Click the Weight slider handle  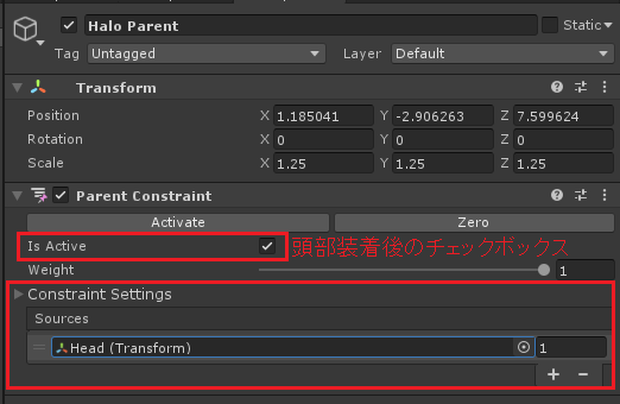pyautogui.click(x=544, y=270)
